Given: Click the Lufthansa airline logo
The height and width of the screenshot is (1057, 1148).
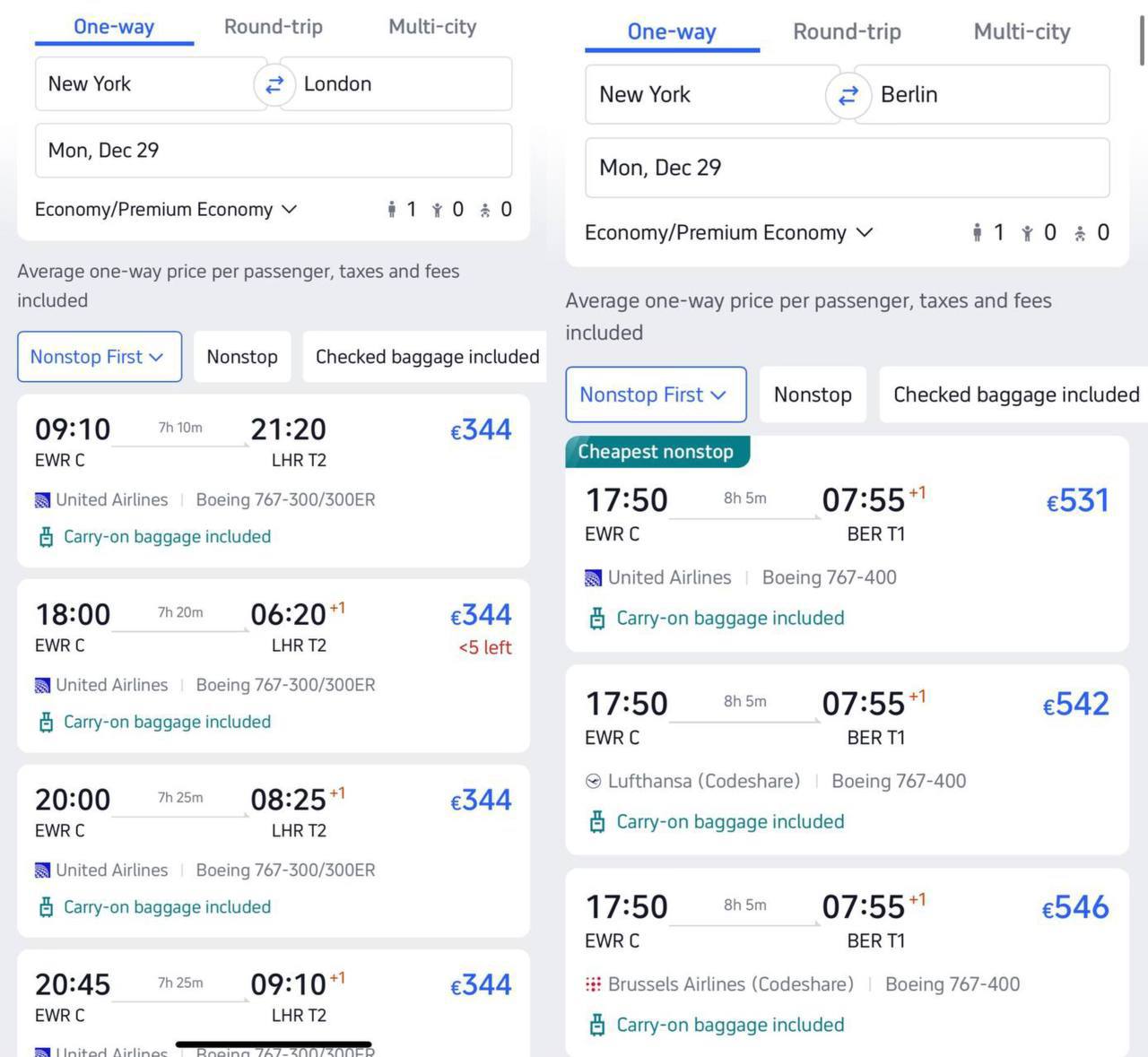Looking at the screenshot, I should click(593, 782).
